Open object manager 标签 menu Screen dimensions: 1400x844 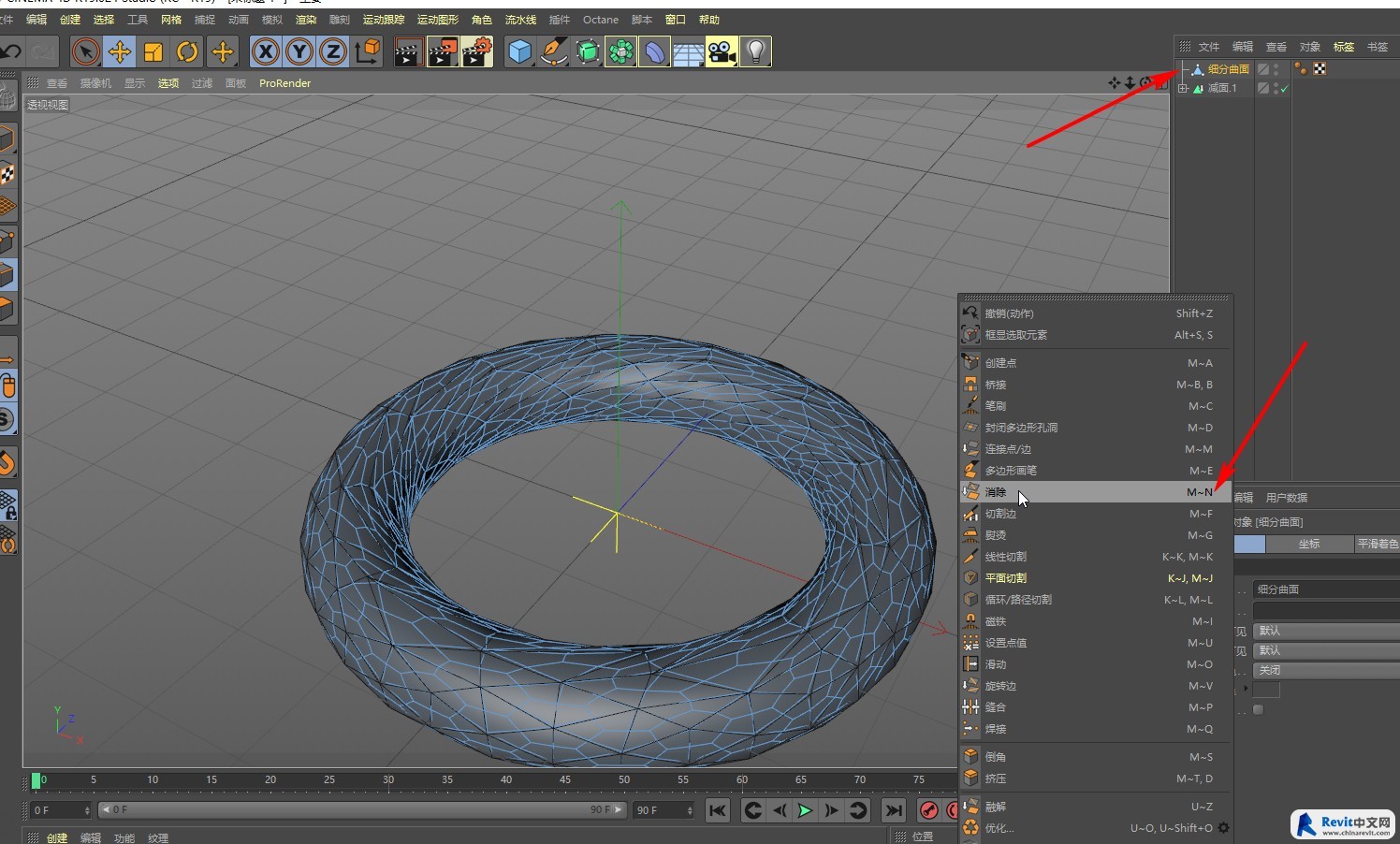tap(1344, 47)
